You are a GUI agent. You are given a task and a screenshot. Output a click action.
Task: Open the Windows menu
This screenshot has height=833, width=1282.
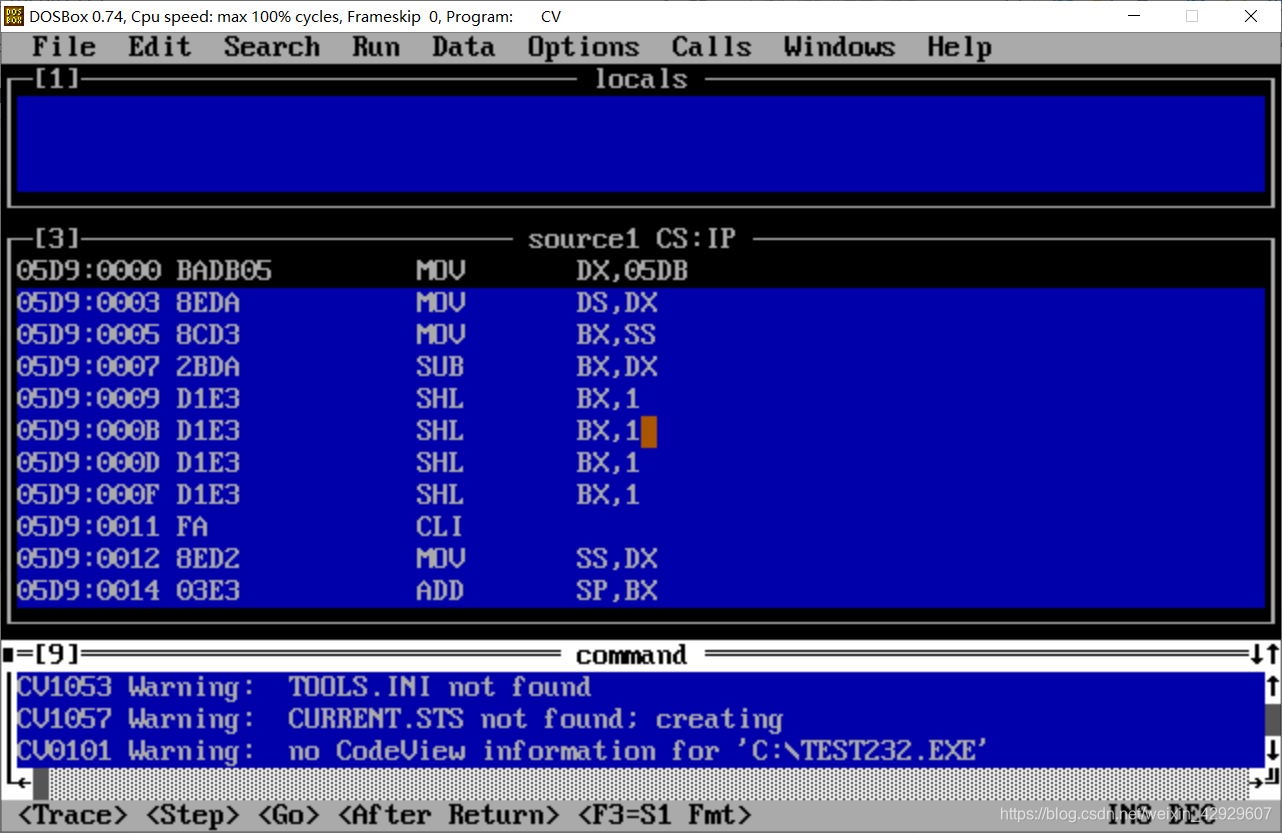tap(840, 47)
